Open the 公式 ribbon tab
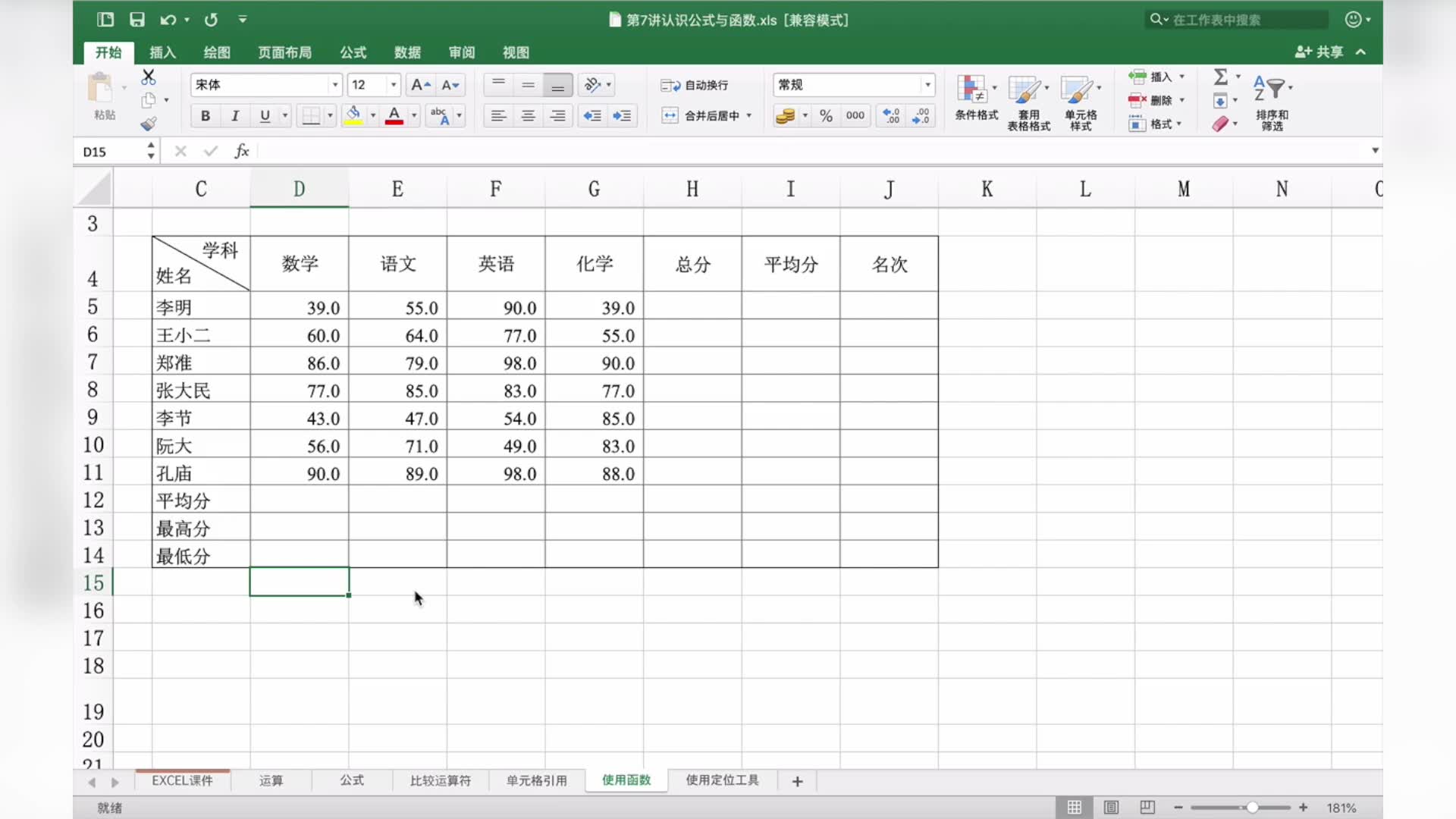The height and width of the screenshot is (819, 1456). [x=353, y=52]
